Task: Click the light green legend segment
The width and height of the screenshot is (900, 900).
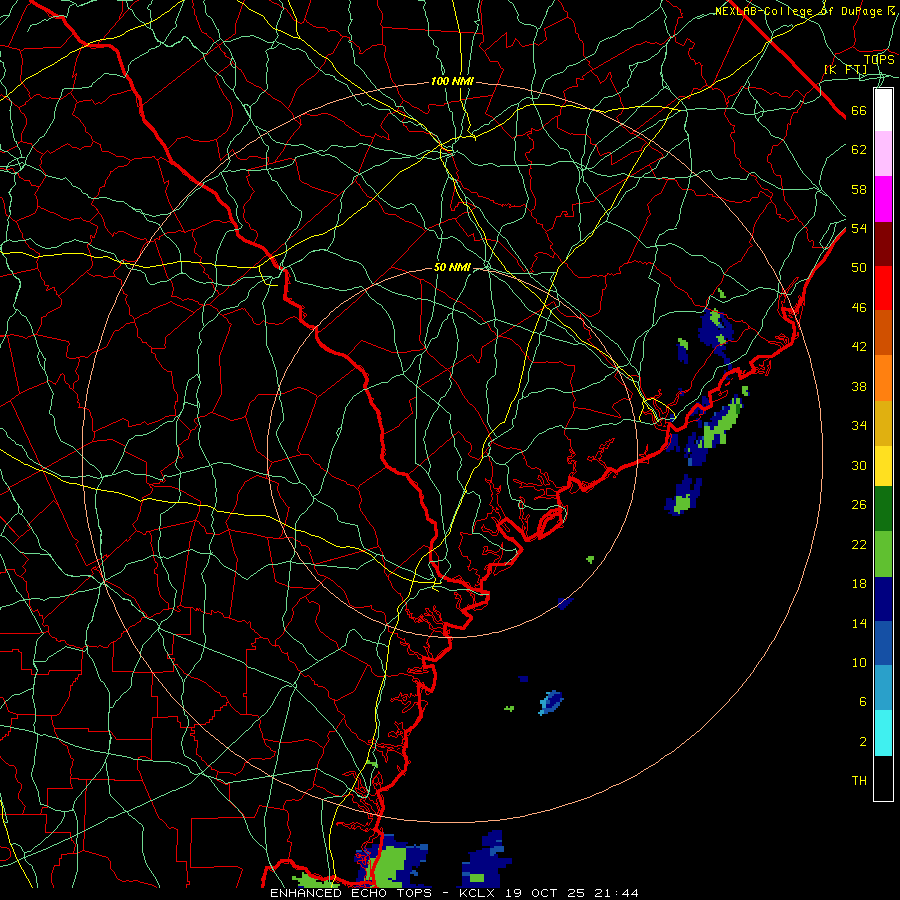Action: point(883,554)
